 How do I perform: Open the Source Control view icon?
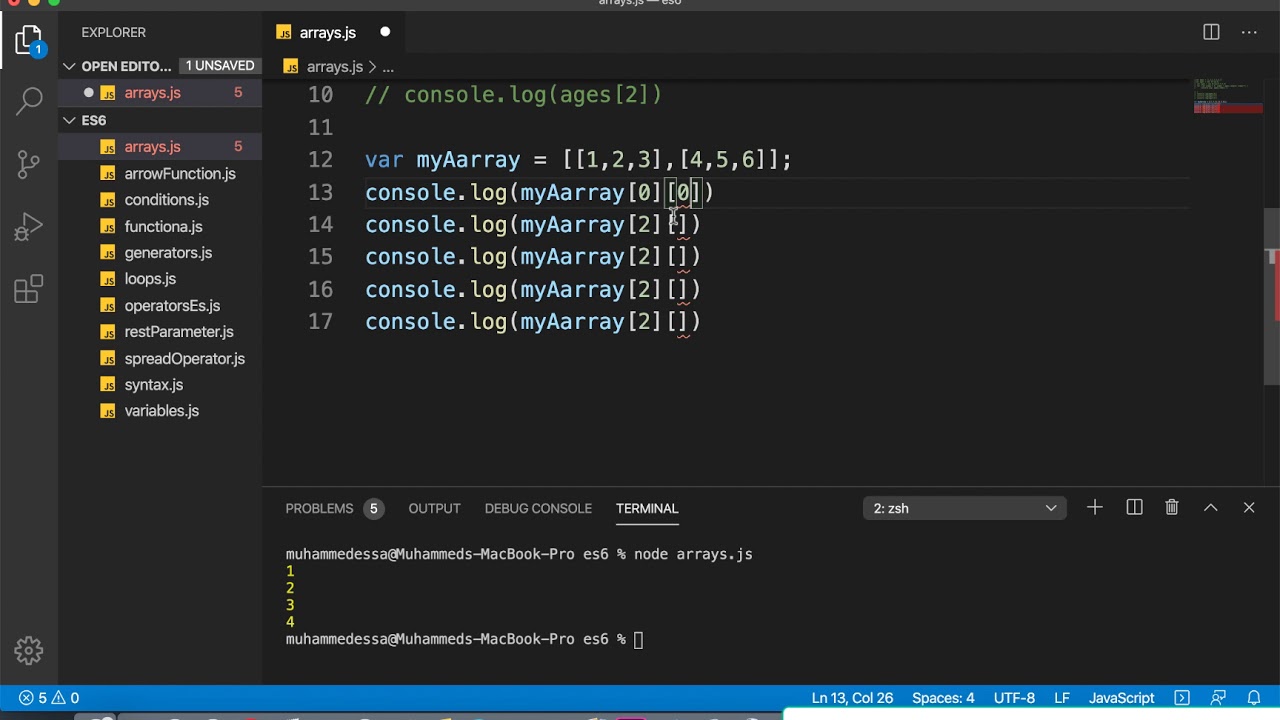[29, 164]
